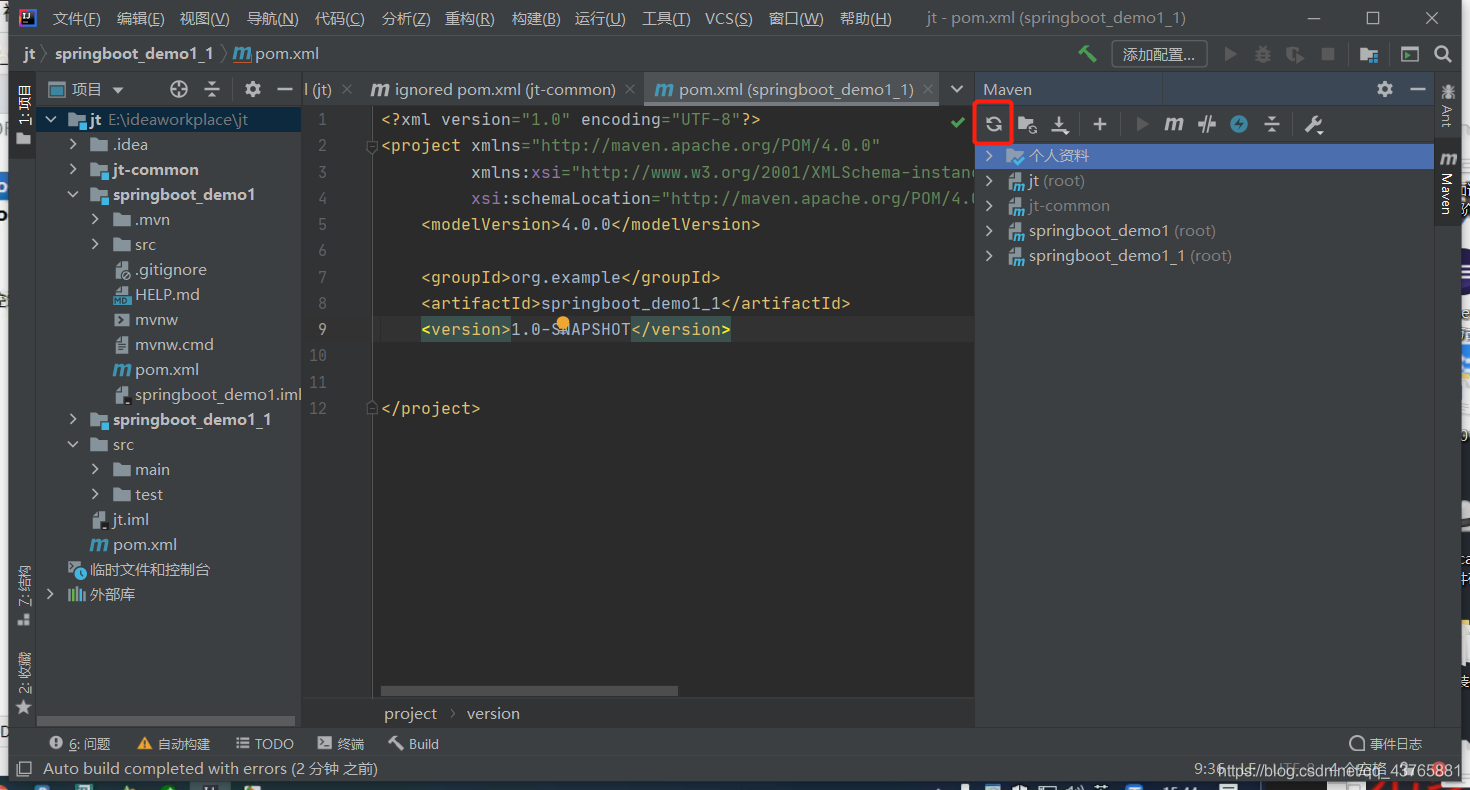Expand the .idea folder

click(73, 144)
